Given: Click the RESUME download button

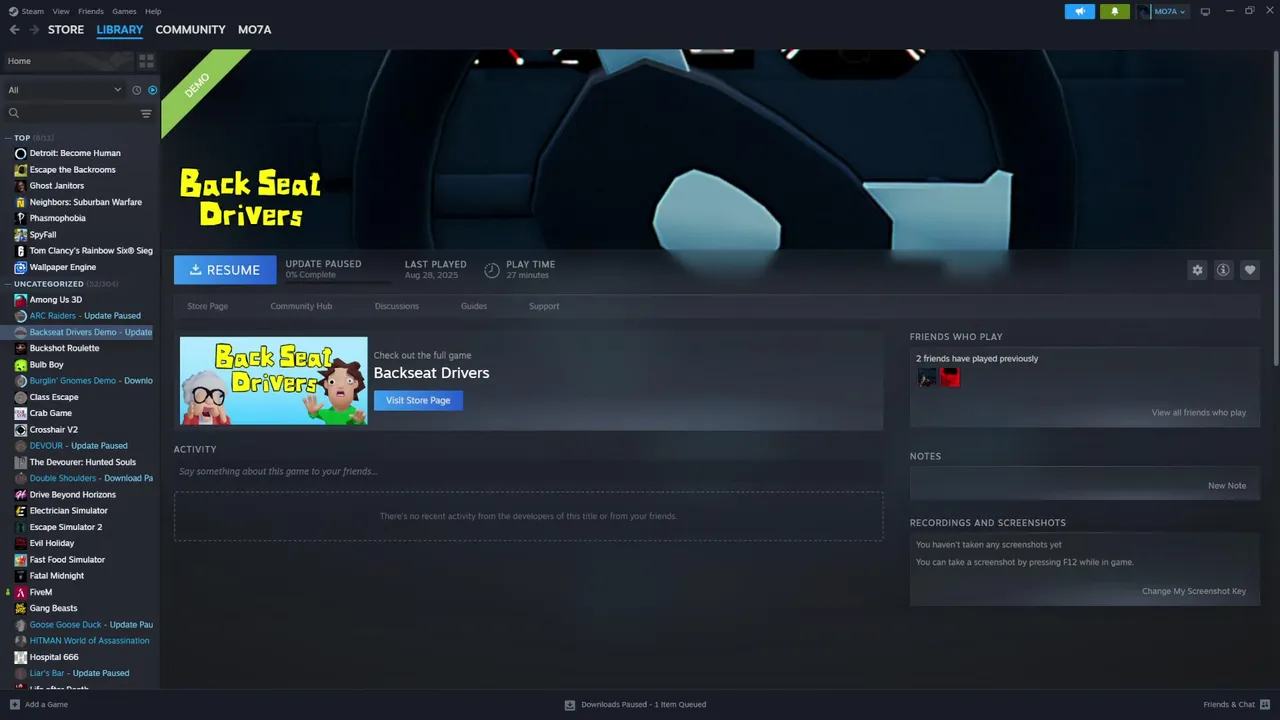Looking at the screenshot, I should click(x=225, y=270).
